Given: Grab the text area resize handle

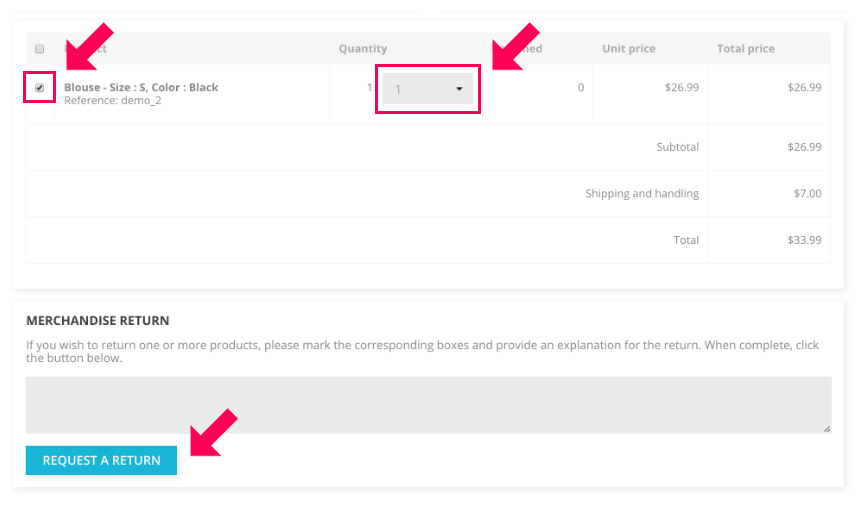Looking at the screenshot, I should pyautogui.click(x=827, y=429).
